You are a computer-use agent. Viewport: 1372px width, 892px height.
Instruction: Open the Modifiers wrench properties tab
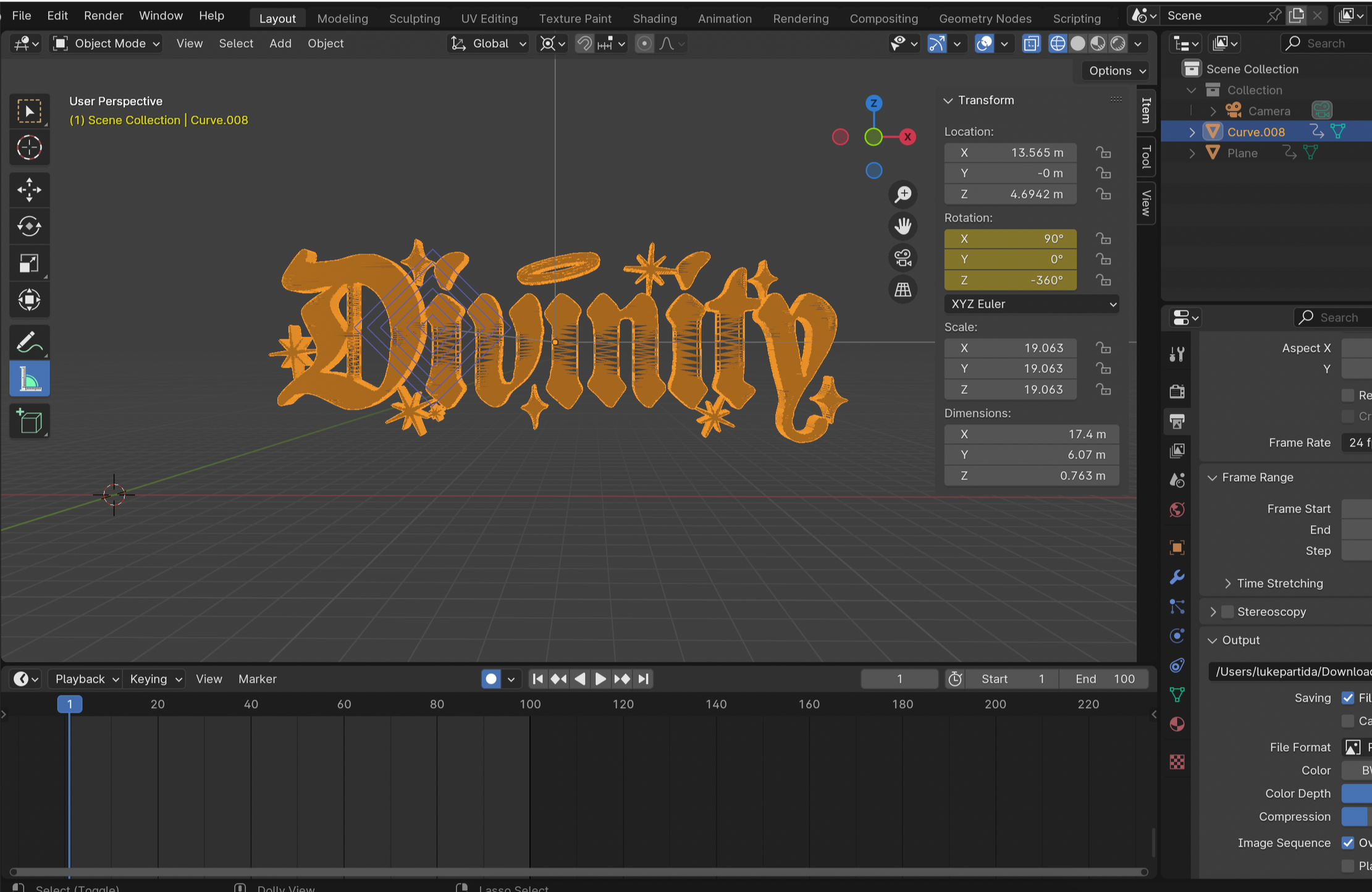coord(1177,578)
